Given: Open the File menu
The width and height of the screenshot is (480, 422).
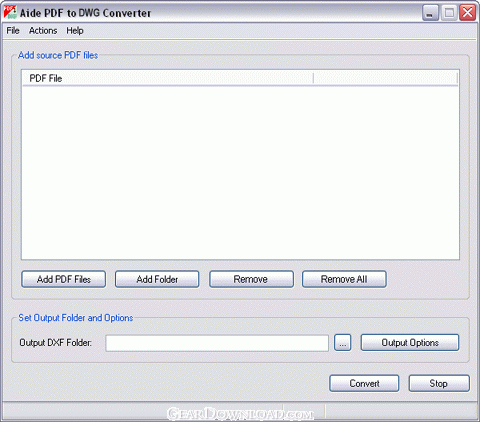Looking at the screenshot, I should pyautogui.click(x=13, y=31).
